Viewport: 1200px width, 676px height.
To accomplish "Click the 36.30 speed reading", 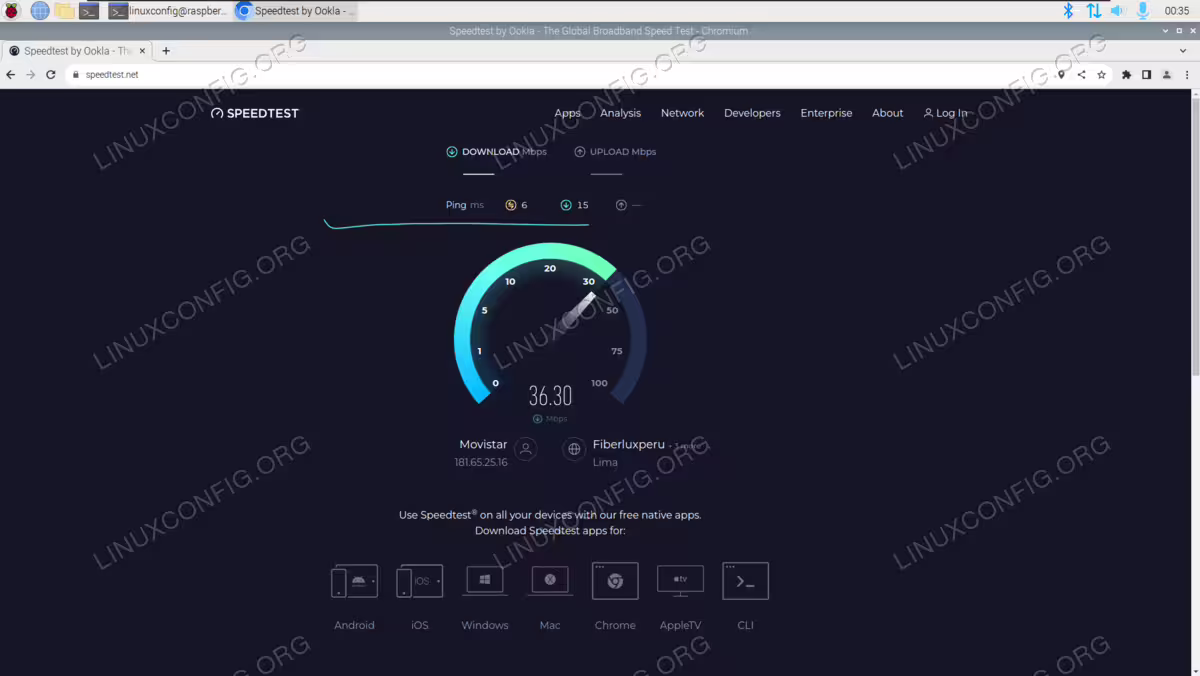I will coord(550,395).
